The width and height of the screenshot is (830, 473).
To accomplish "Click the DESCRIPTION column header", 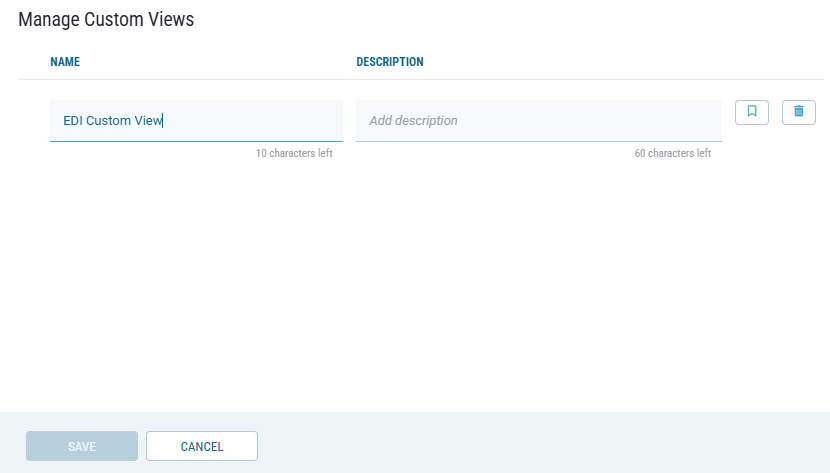I will tap(390, 62).
